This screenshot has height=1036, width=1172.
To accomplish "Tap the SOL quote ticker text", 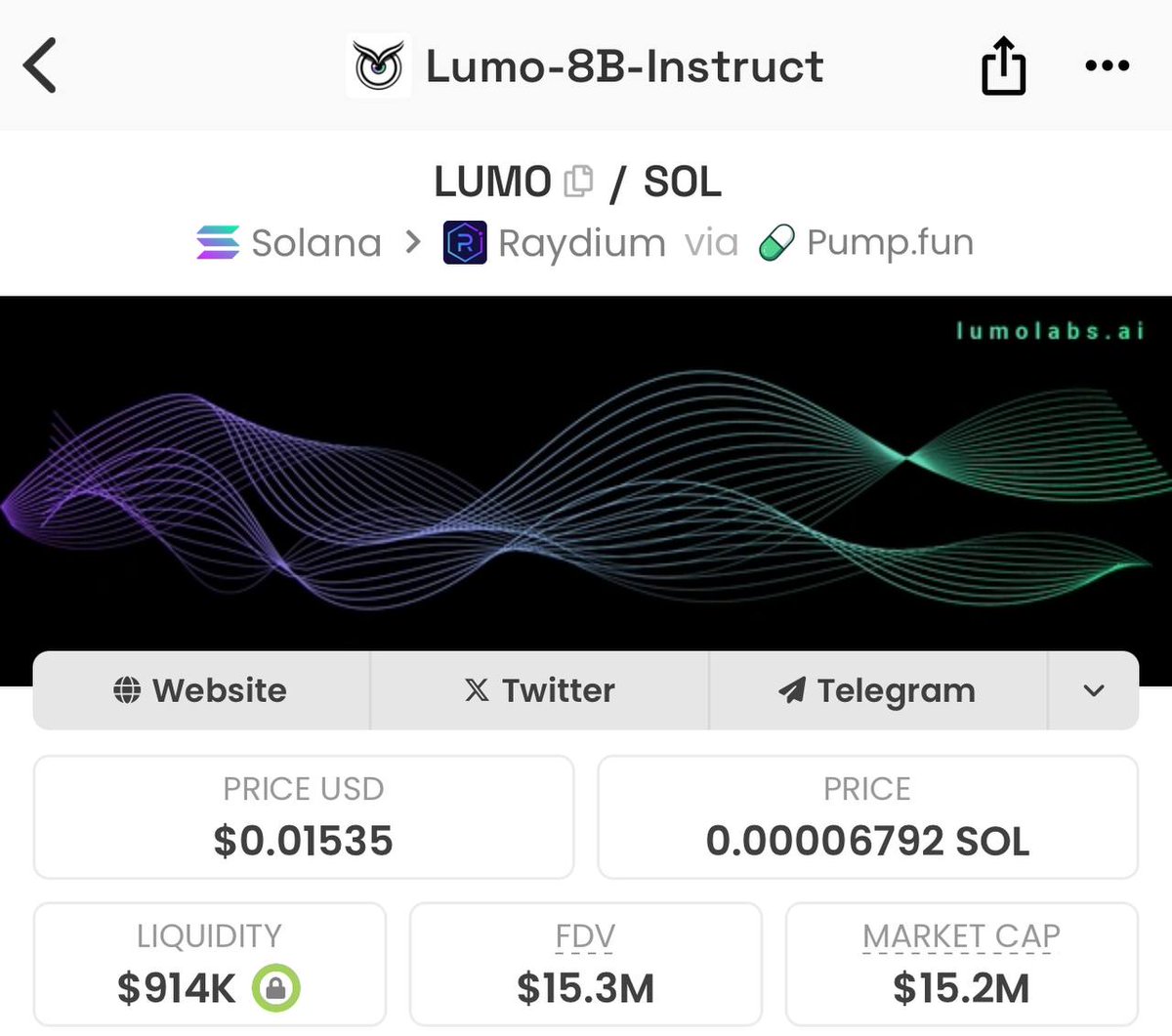I will pos(682,182).
